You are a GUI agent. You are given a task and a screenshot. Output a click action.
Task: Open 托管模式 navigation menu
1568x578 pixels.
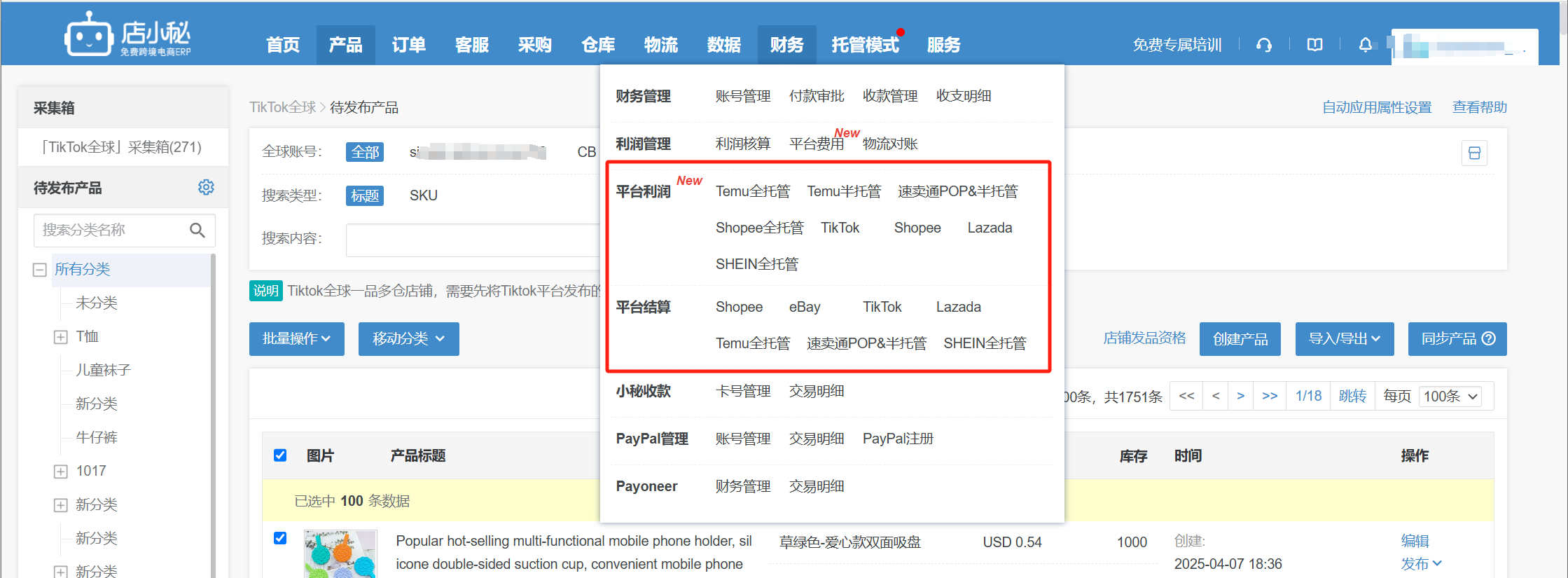(x=866, y=45)
